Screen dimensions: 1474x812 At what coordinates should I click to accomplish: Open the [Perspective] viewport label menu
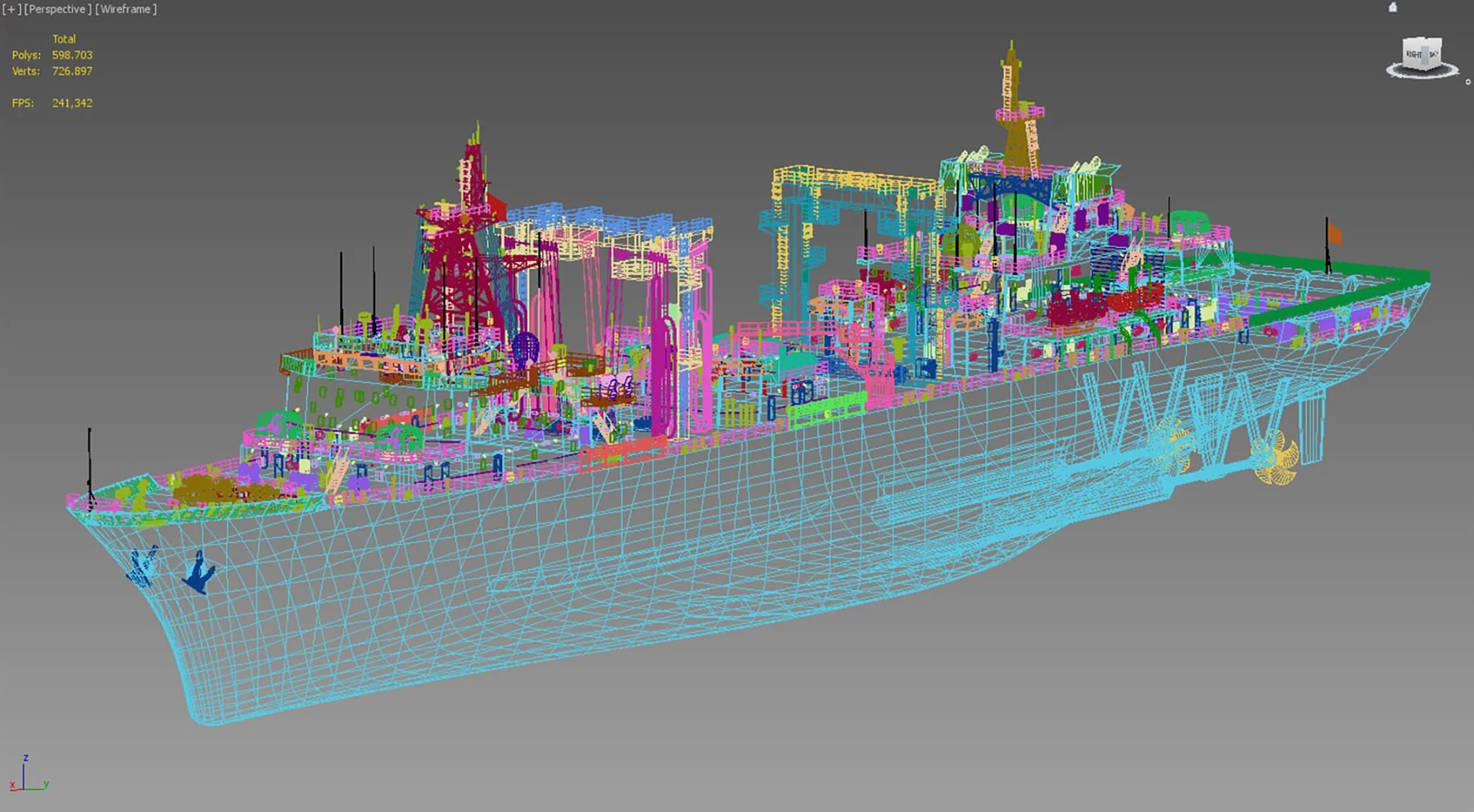point(58,9)
